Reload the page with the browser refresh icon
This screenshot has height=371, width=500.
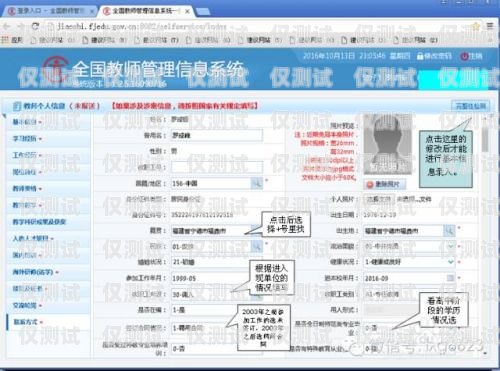coord(35,26)
